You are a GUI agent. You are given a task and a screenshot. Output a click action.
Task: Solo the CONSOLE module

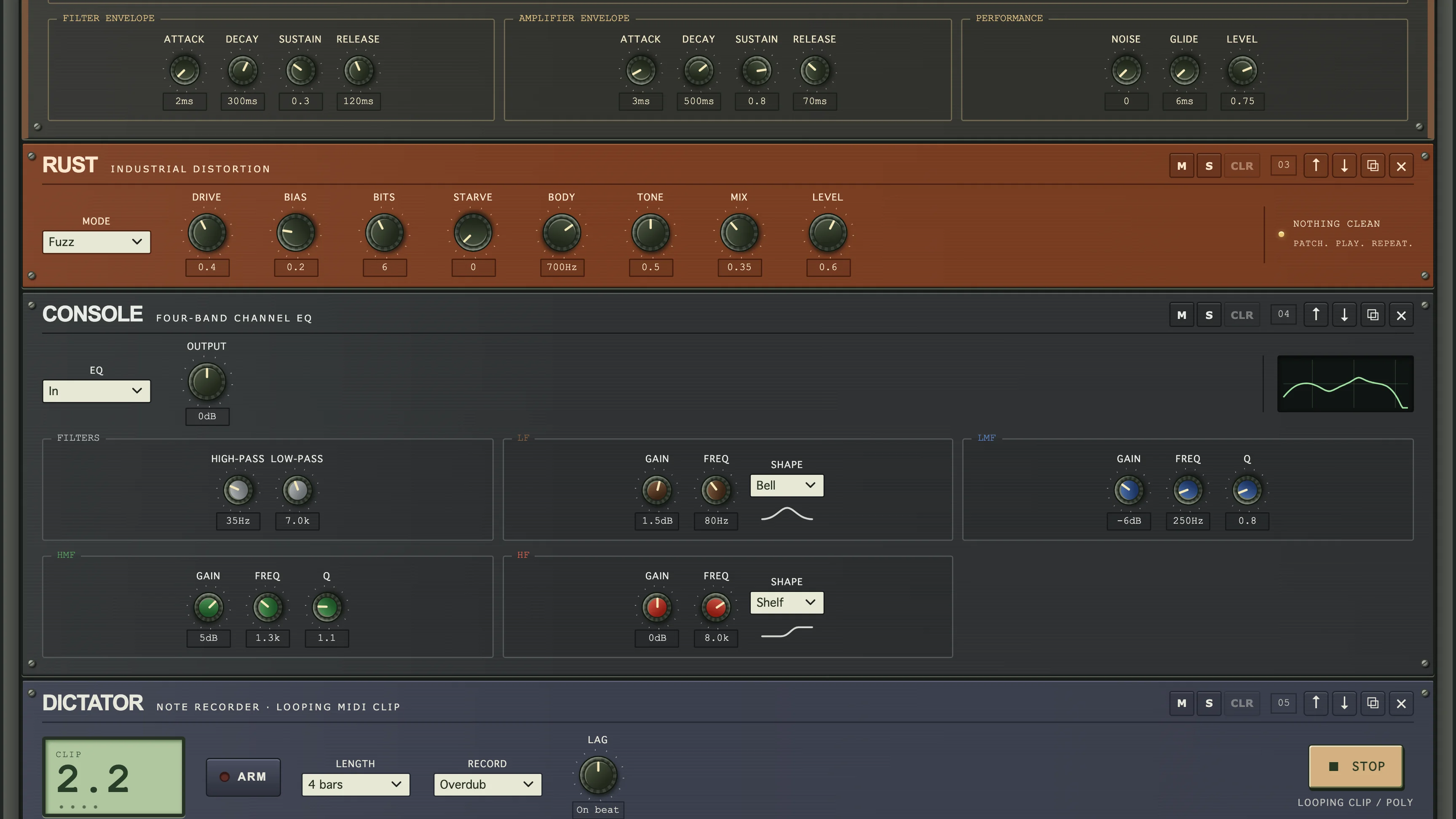[1209, 315]
